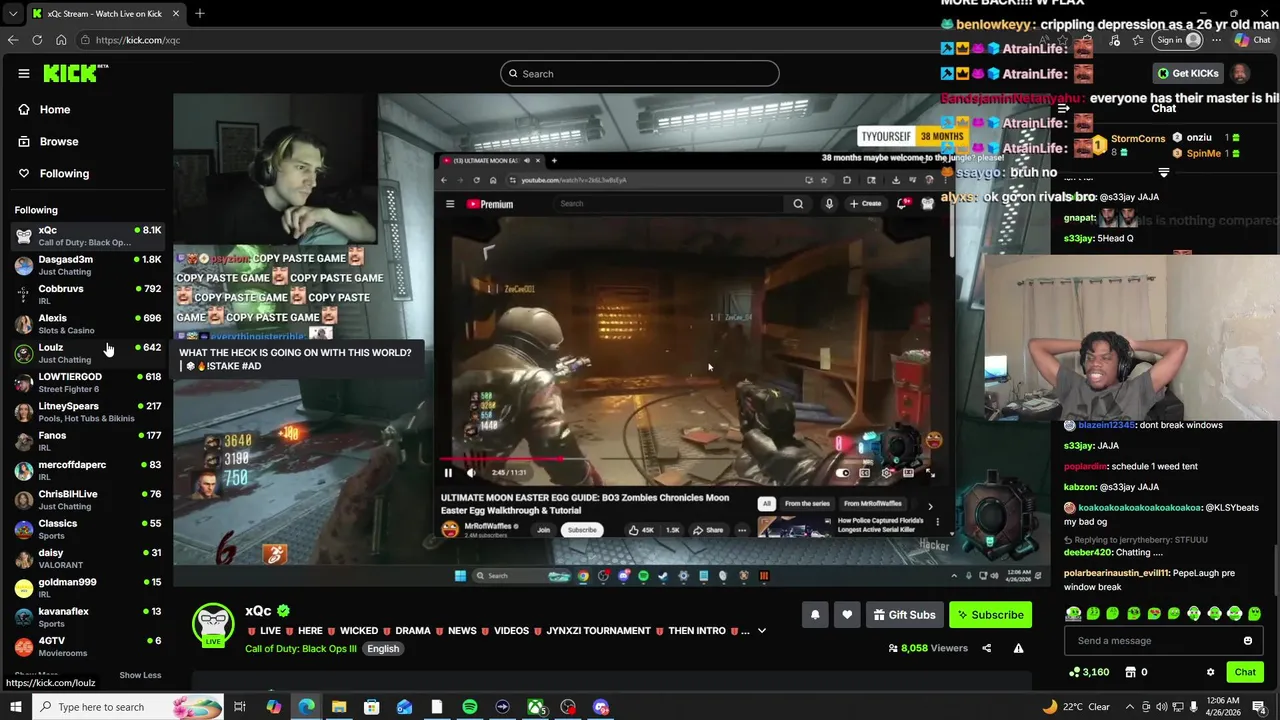This screenshot has height=720, width=1280.
Task: Open Alexis channel in sidebar
Action: (x=88, y=324)
